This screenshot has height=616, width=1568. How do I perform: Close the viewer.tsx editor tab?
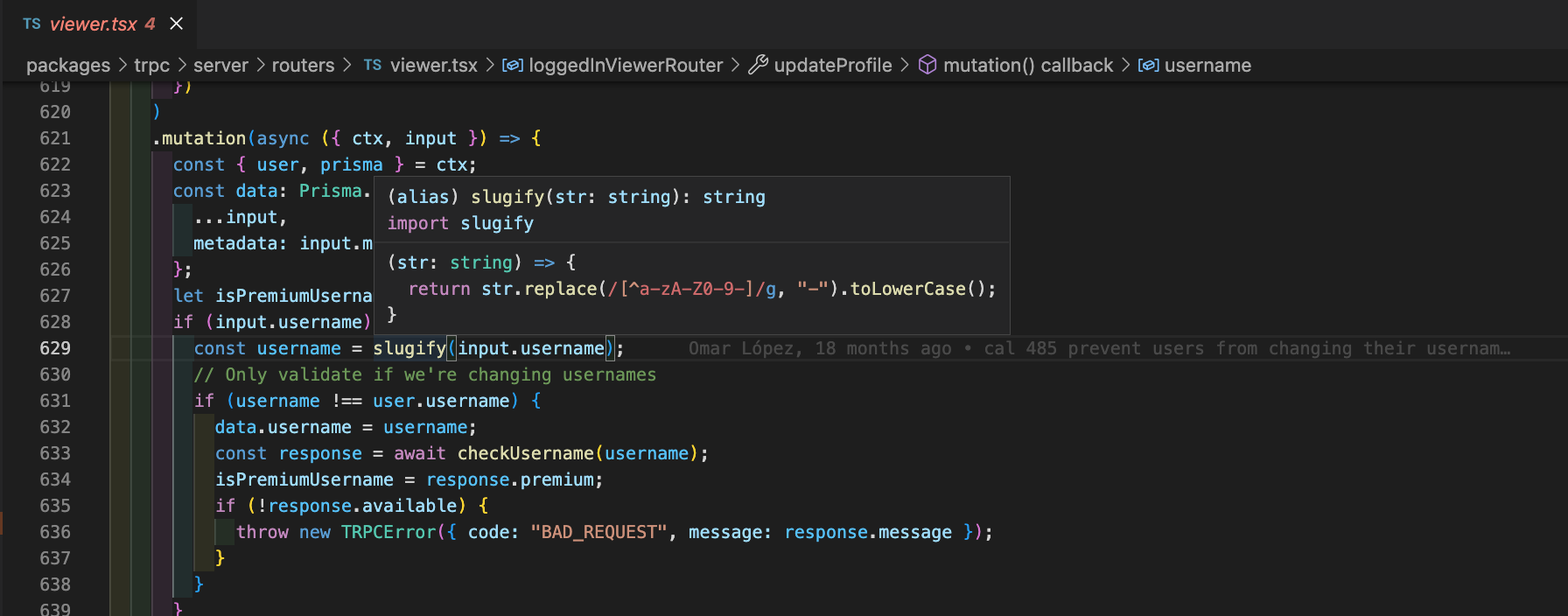176,24
